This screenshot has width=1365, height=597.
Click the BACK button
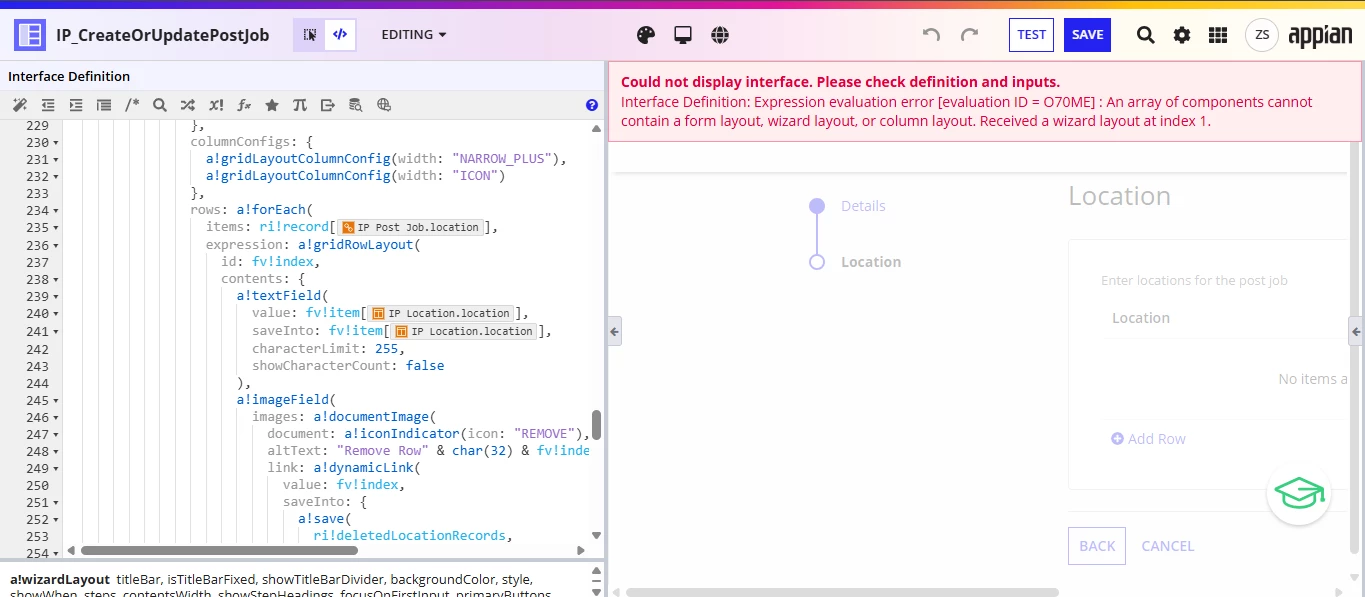click(1097, 546)
